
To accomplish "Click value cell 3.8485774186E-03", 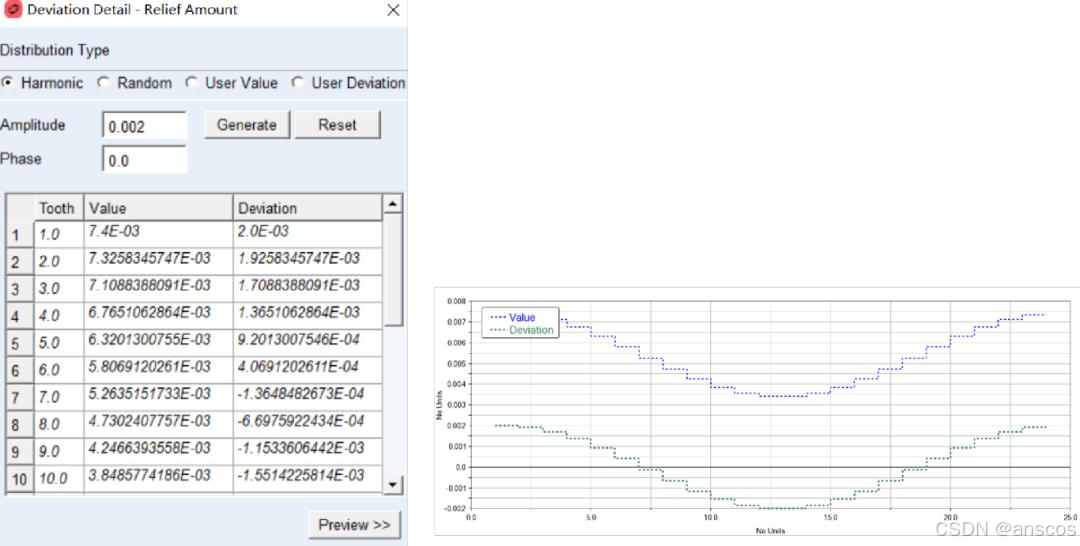I will pos(158,479).
